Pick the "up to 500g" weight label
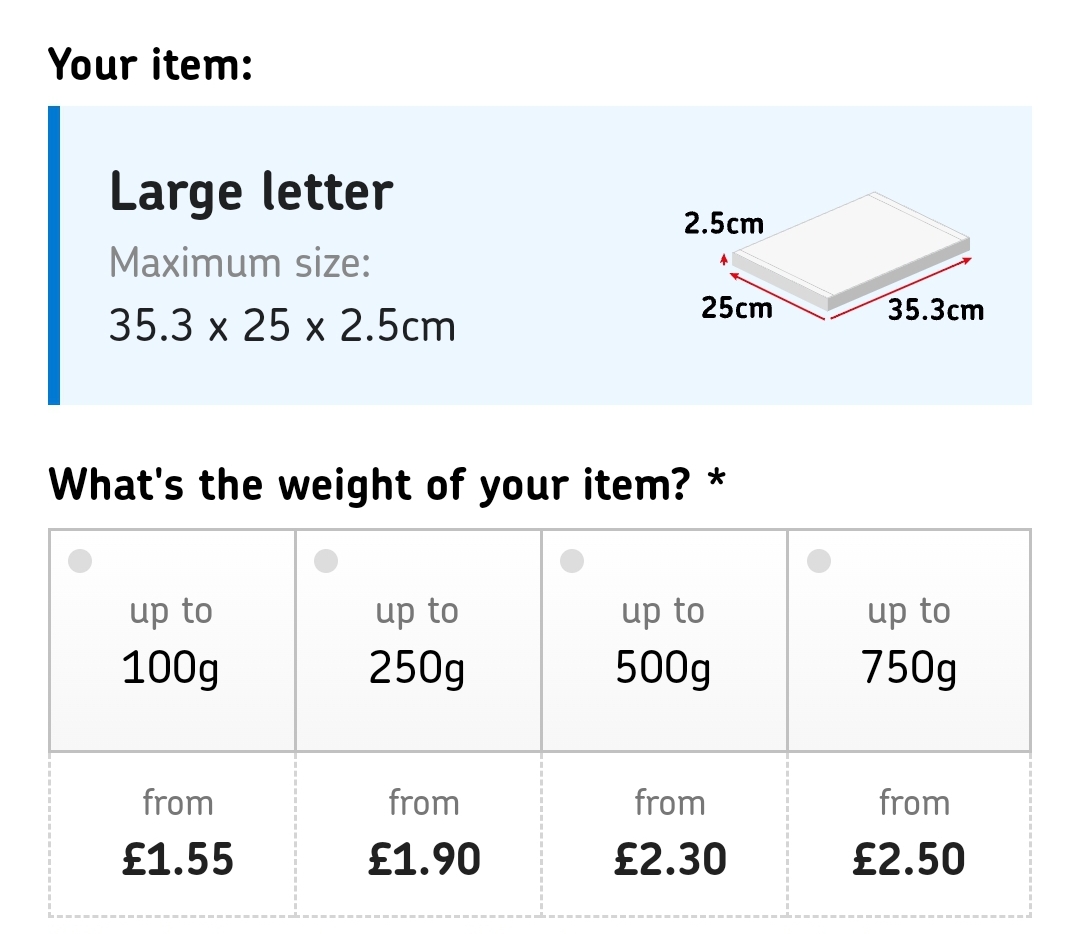 [x=663, y=642]
